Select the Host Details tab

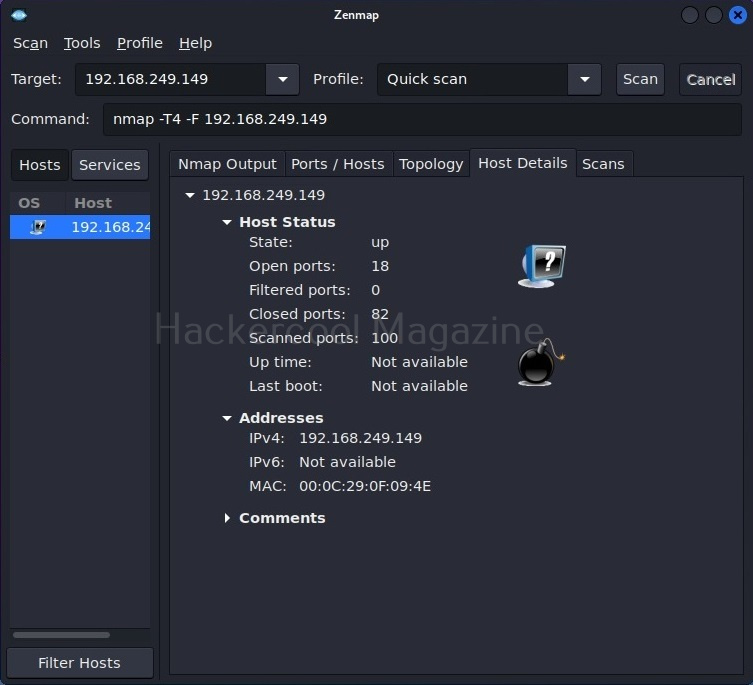tap(522, 163)
